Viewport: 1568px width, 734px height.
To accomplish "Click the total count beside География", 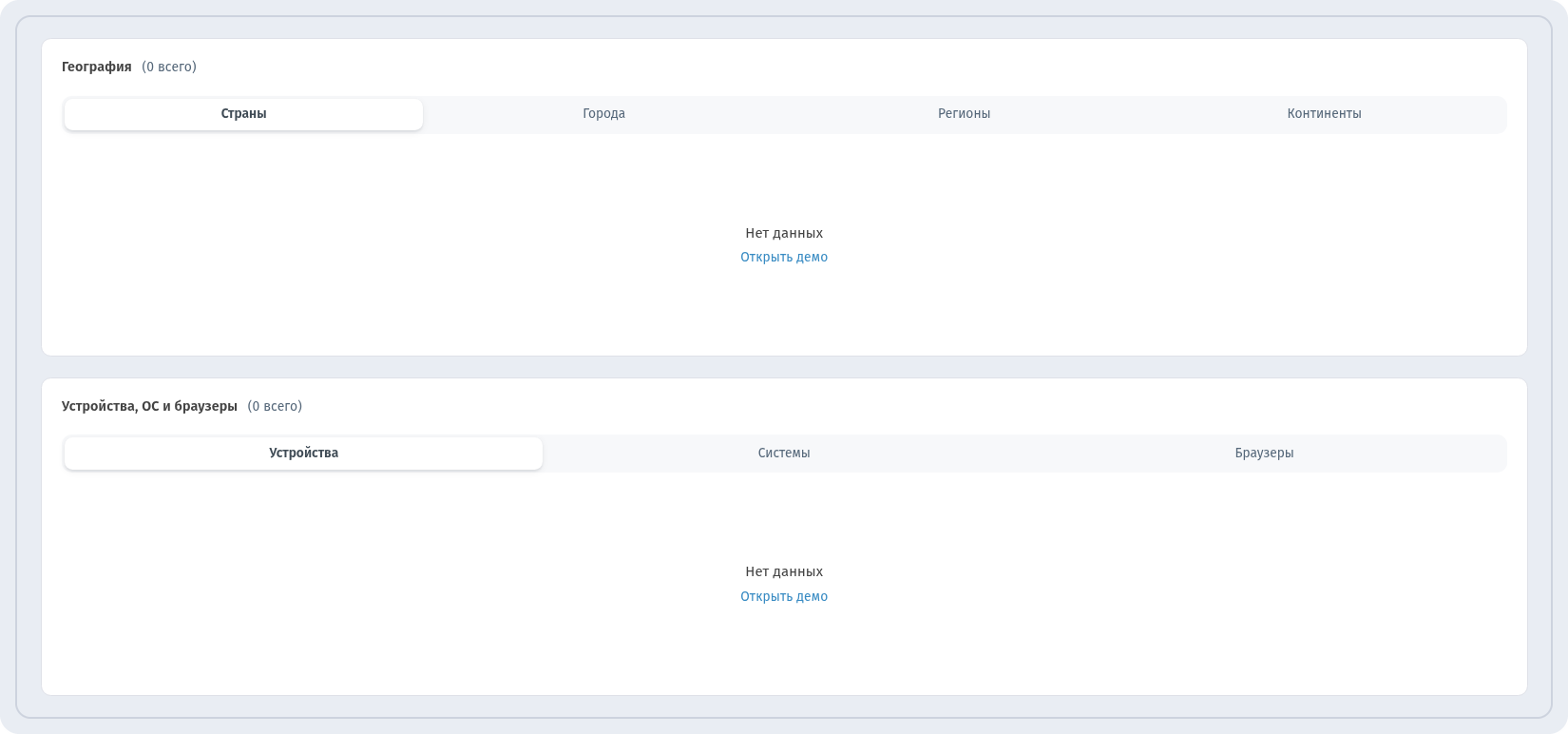I will pyautogui.click(x=169, y=67).
